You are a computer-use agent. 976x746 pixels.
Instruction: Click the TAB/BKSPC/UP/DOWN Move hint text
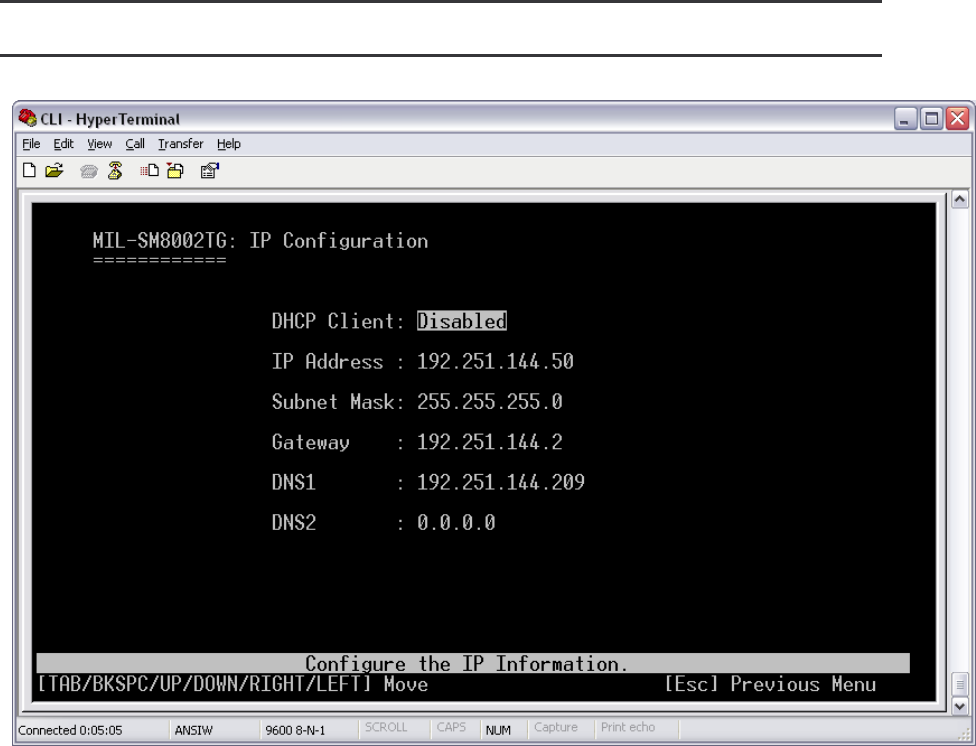click(233, 684)
